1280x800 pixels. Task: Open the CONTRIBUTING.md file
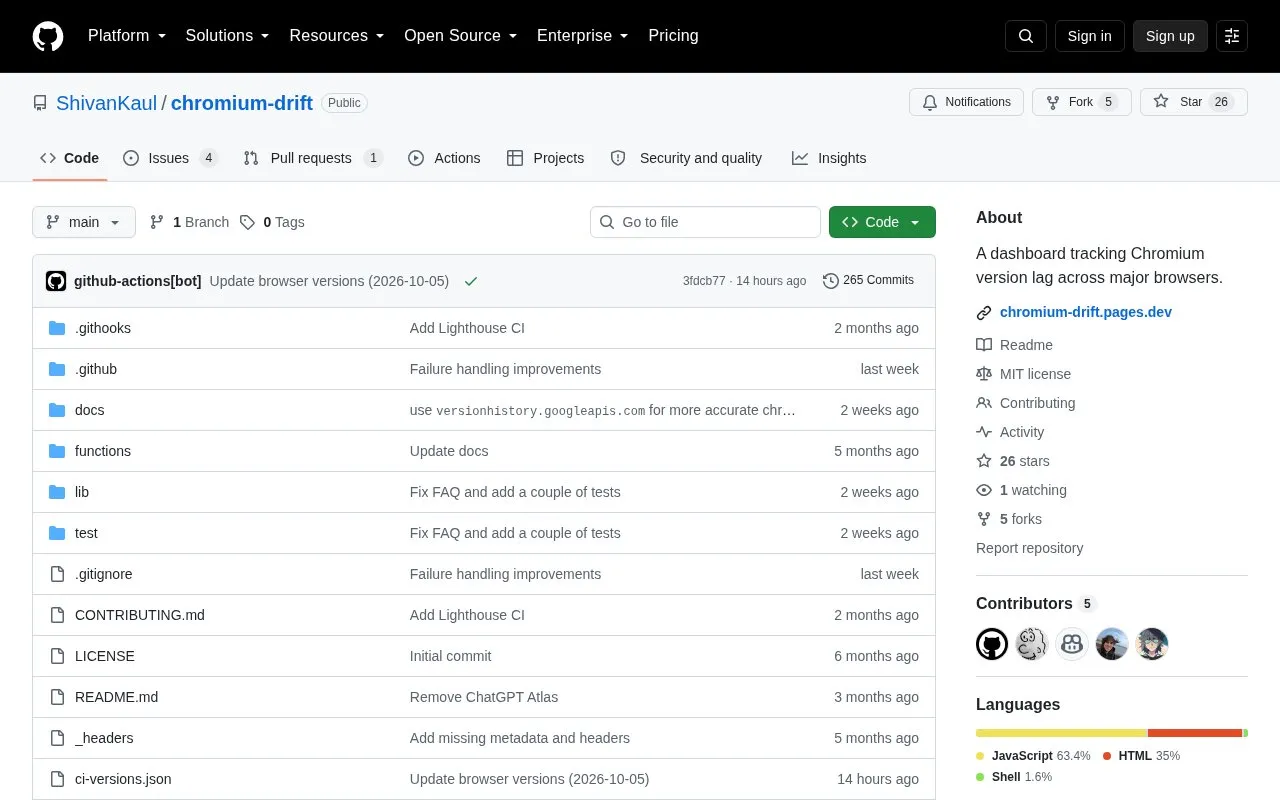click(x=140, y=615)
